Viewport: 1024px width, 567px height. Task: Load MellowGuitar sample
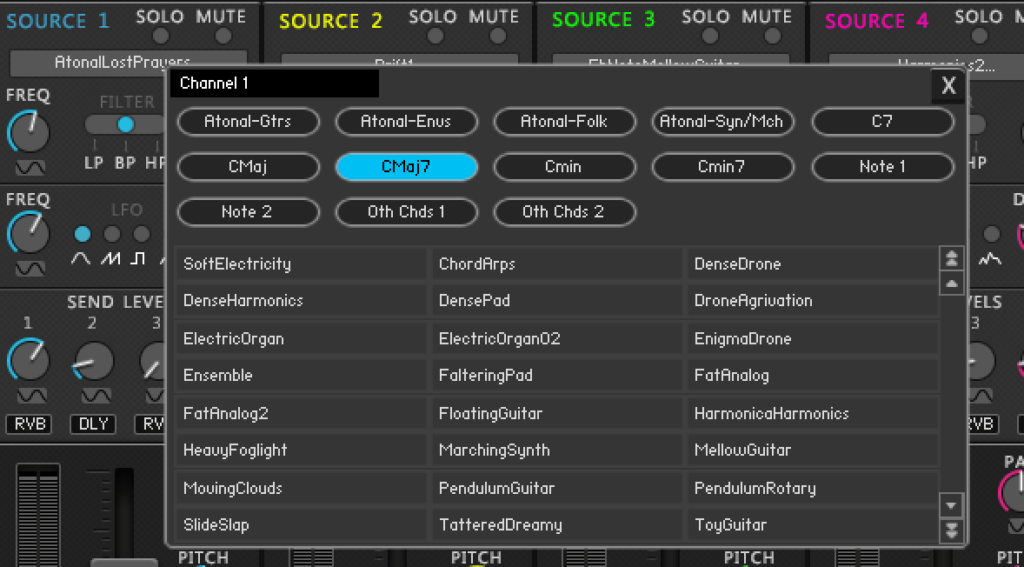click(812, 450)
